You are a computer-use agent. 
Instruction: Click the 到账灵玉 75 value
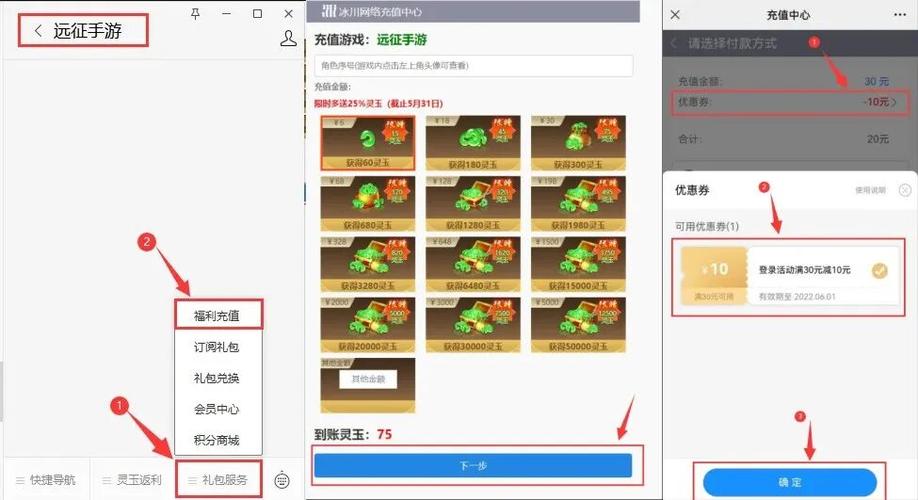pos(385,434)
